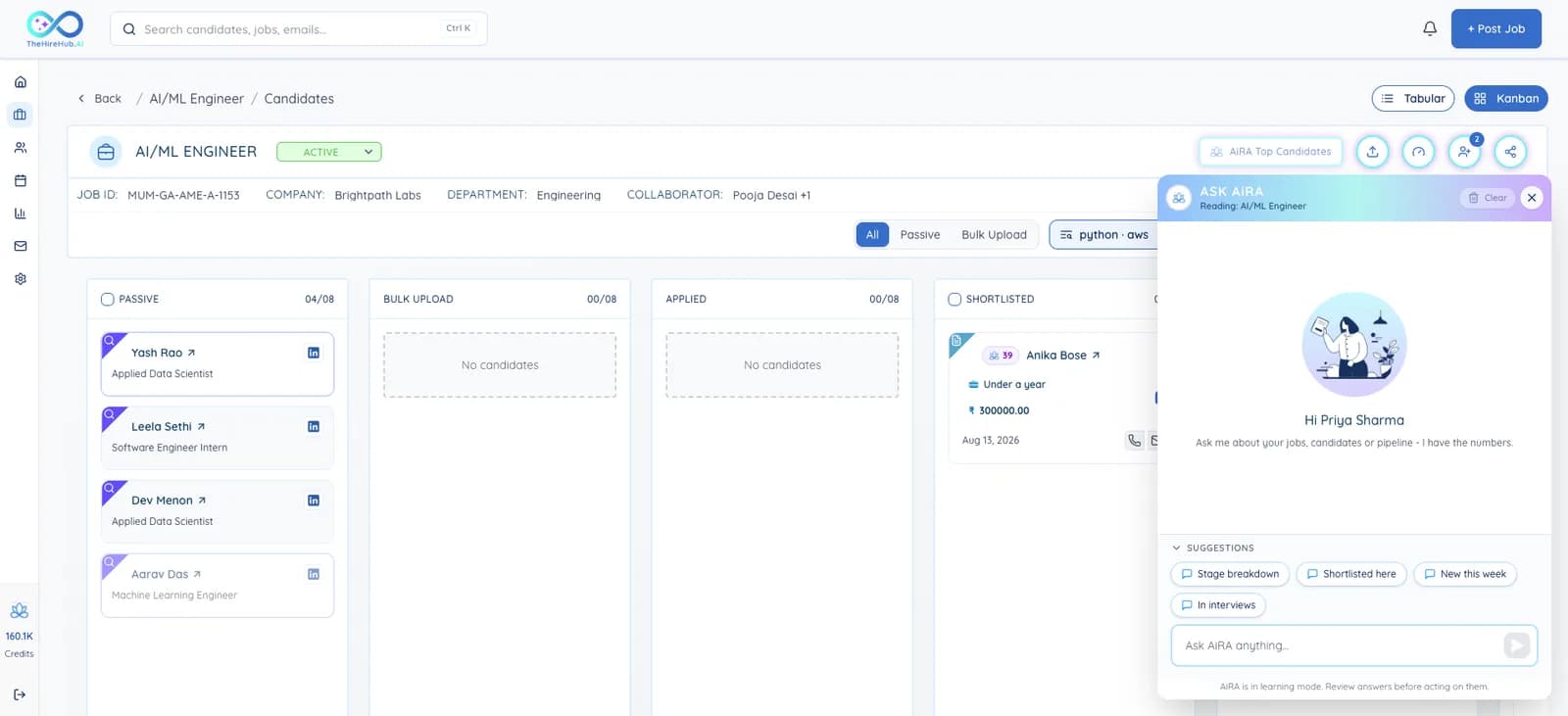This screenshot has height=716, width=1568.
Task: Choose the New this week suggestion
Action: pos(1465,574)
